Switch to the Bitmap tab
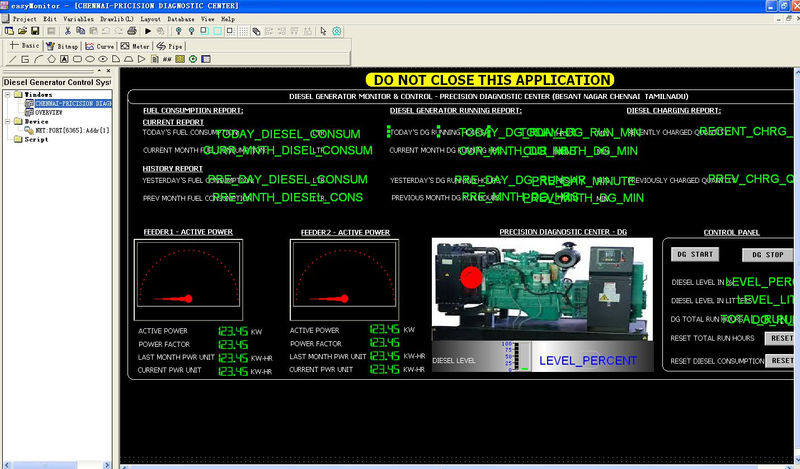 tap(62, 46)
